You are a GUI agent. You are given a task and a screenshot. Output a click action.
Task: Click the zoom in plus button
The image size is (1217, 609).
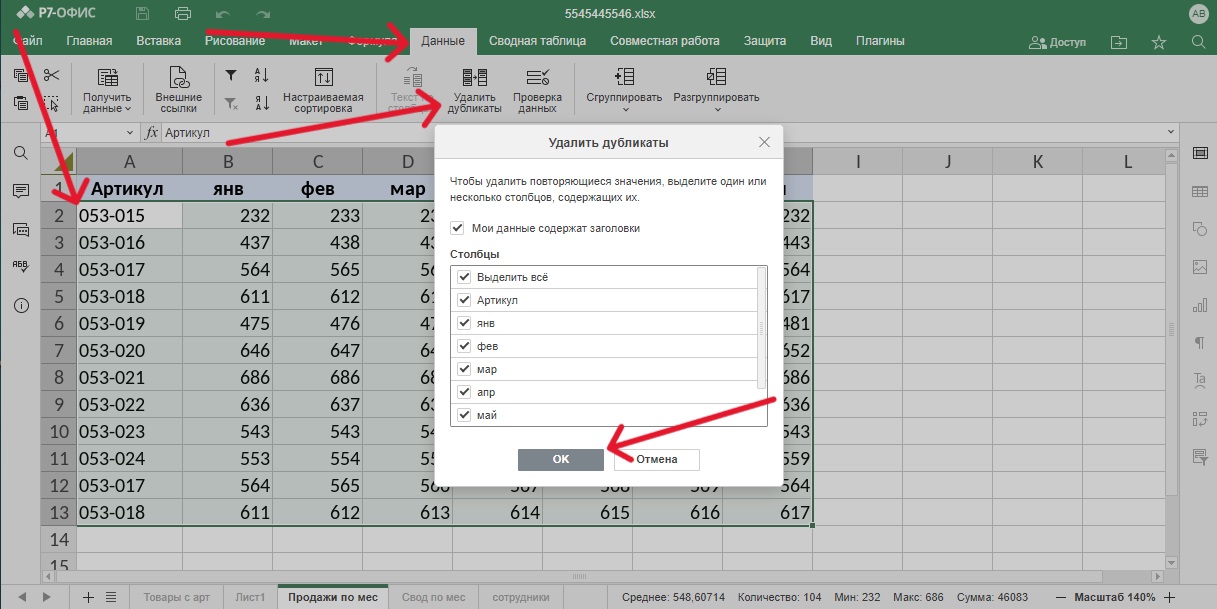coord(1170,597)
